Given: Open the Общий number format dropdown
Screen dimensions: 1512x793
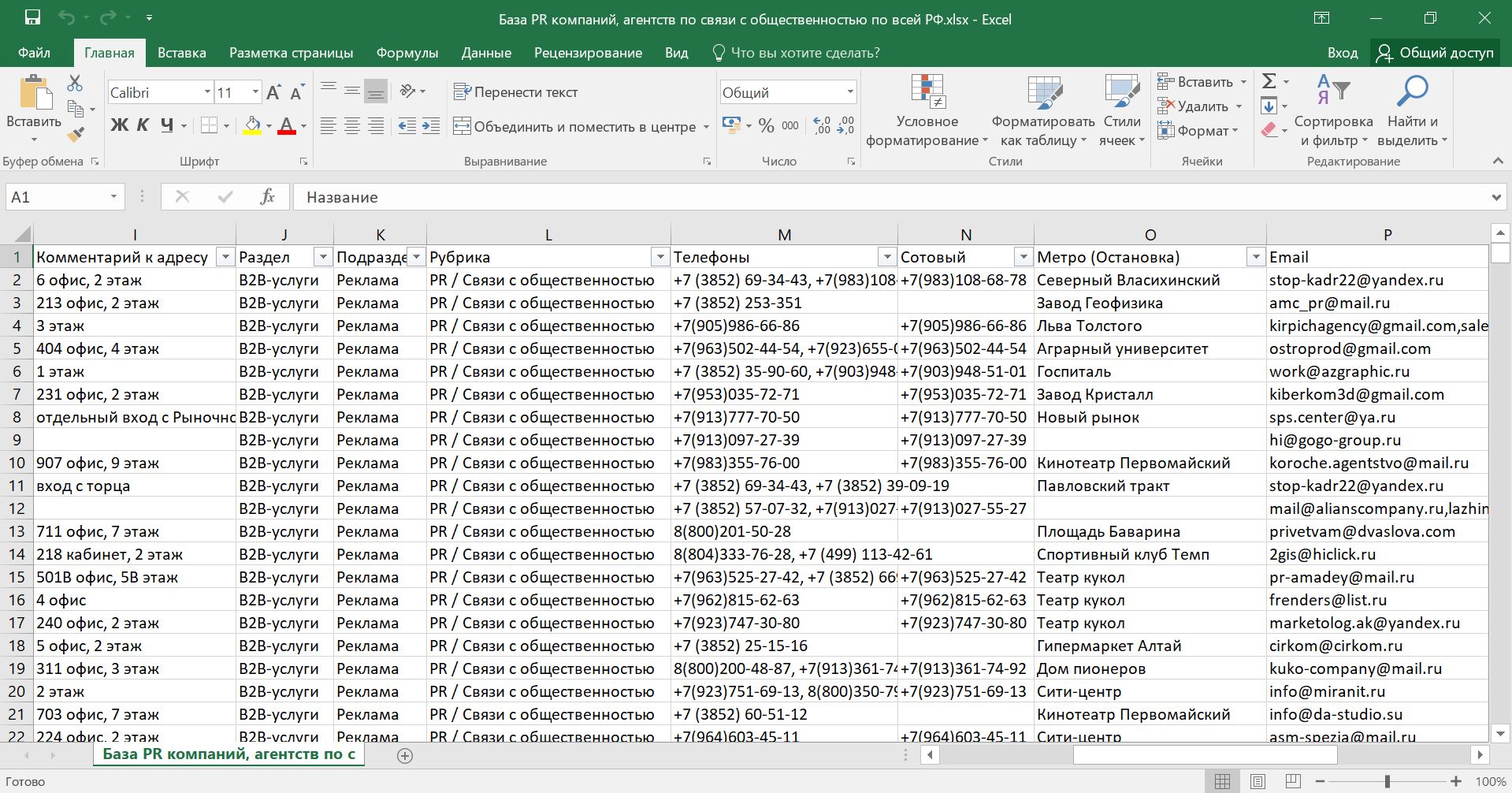Looking at the screenshot, I should pos(850,92).
